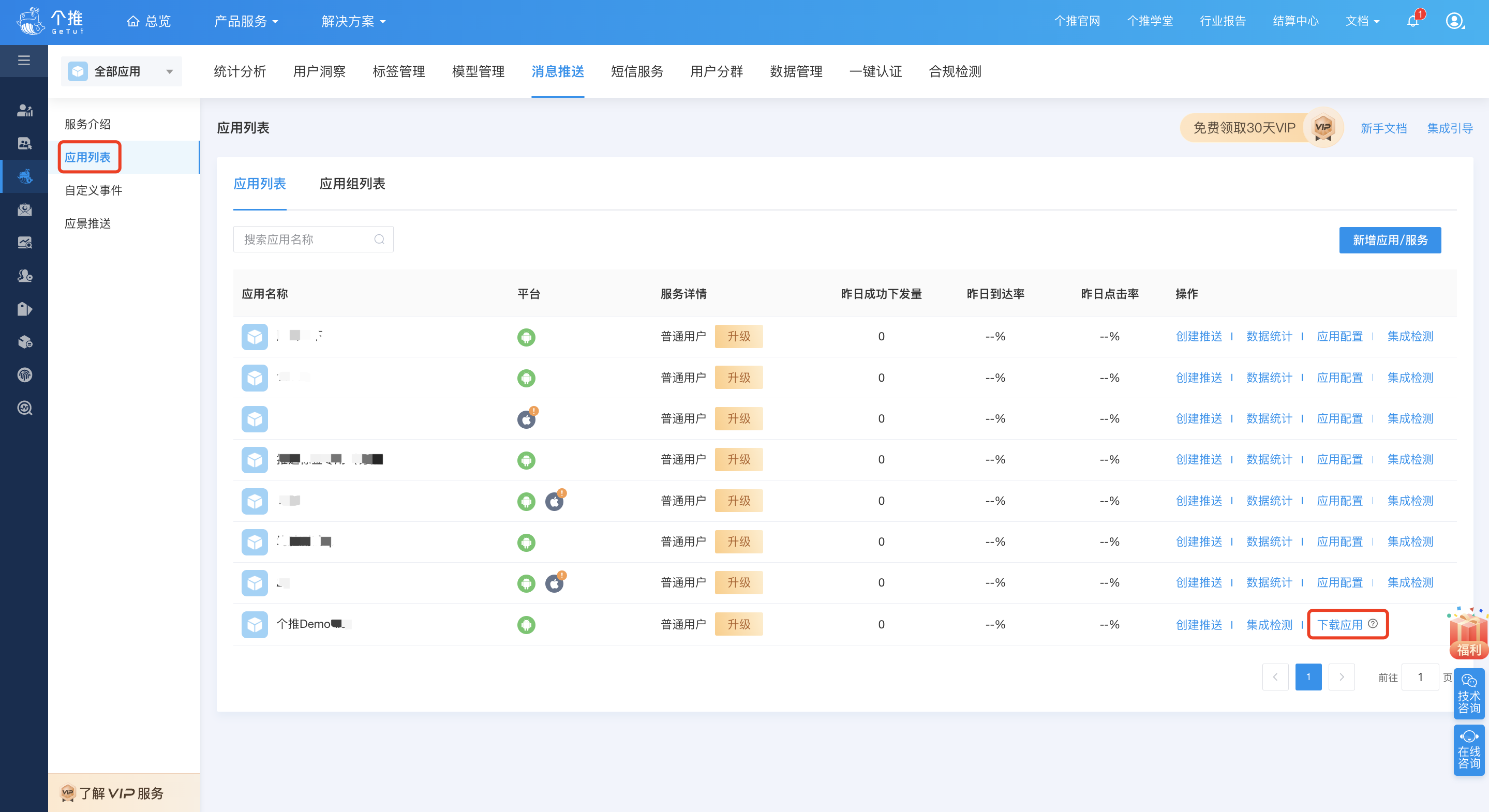Click the model cube sidebar icon
The image size is (1489, 812).
(24, 342)
